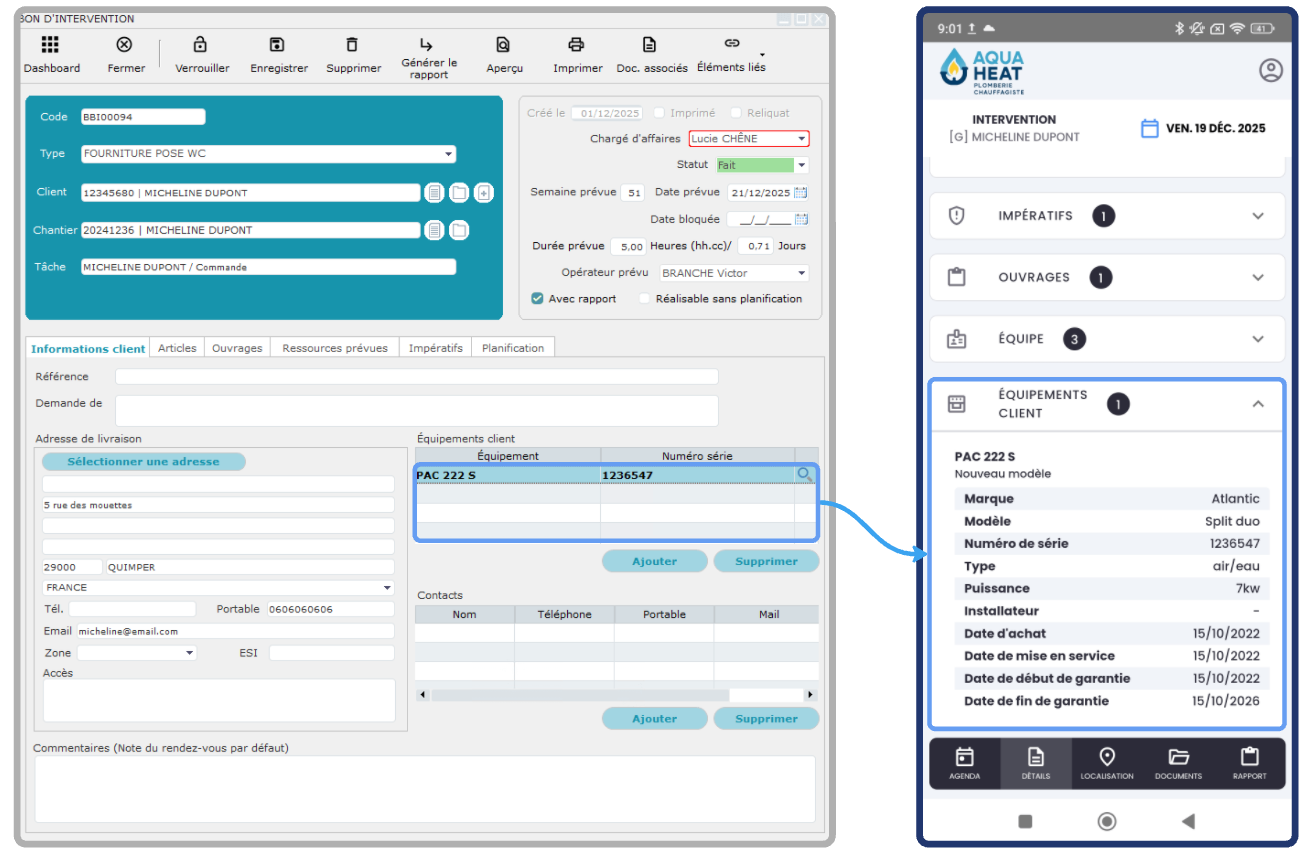Open the Dashboard from the toolbar
1311x860 pixels.
pyautogui.click(x=50, y=45)
